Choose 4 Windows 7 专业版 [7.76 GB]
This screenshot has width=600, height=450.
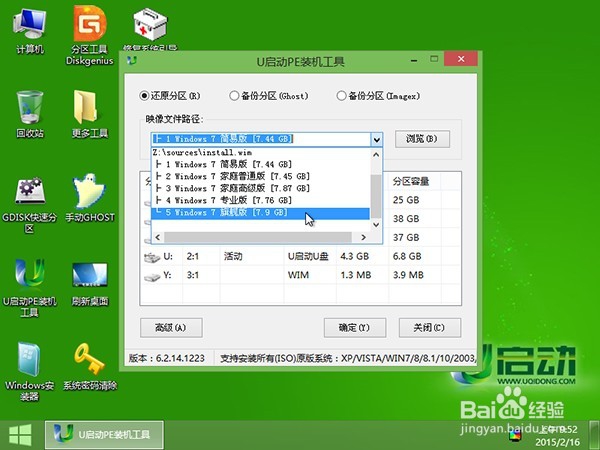click(261, 200)
